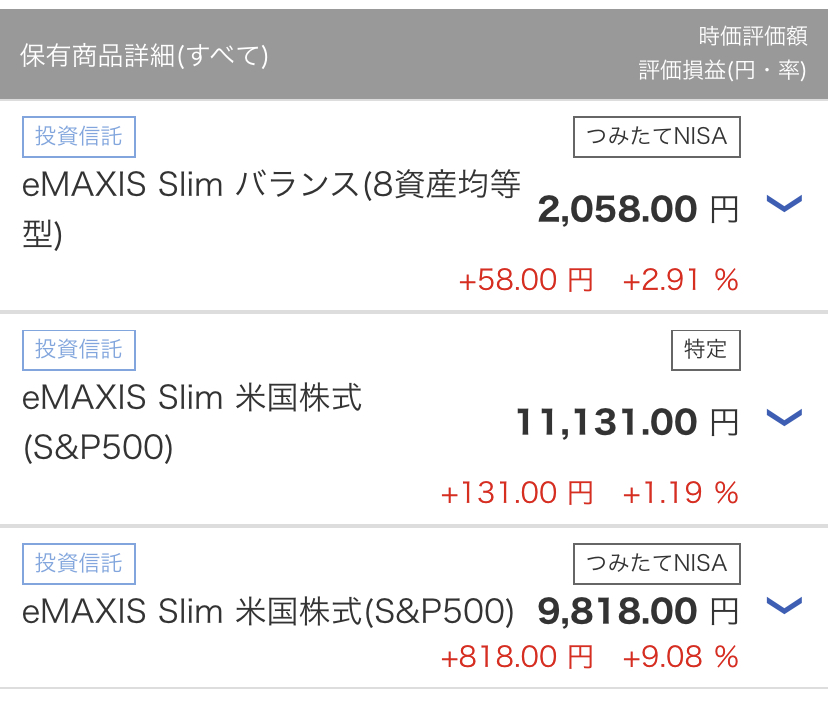This screenshot has height=702, width=828.
Task: Click the 投資信託 badge on the third holding
Action: click(x=79, y=564)
